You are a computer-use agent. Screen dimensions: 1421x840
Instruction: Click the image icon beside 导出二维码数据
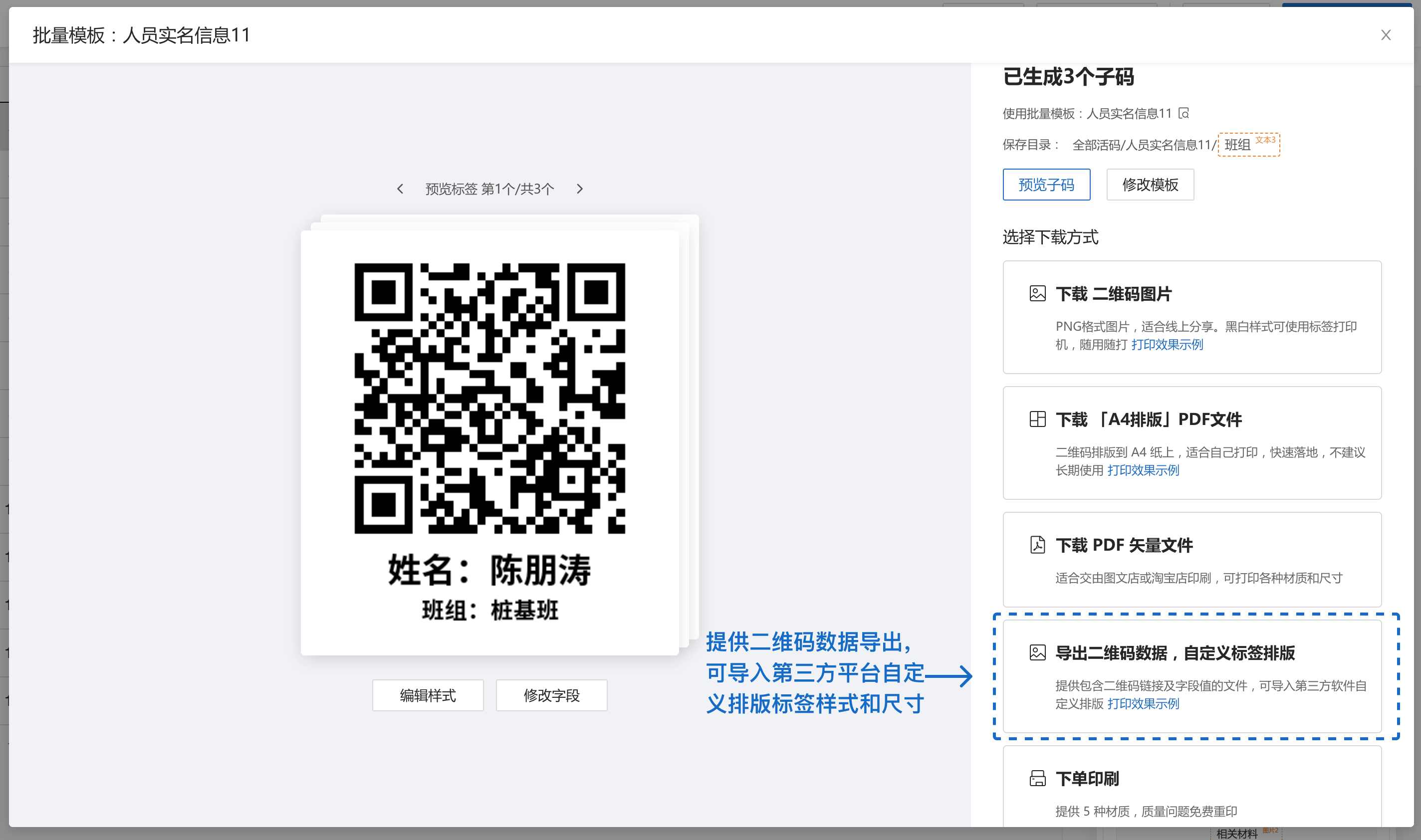1037,652
